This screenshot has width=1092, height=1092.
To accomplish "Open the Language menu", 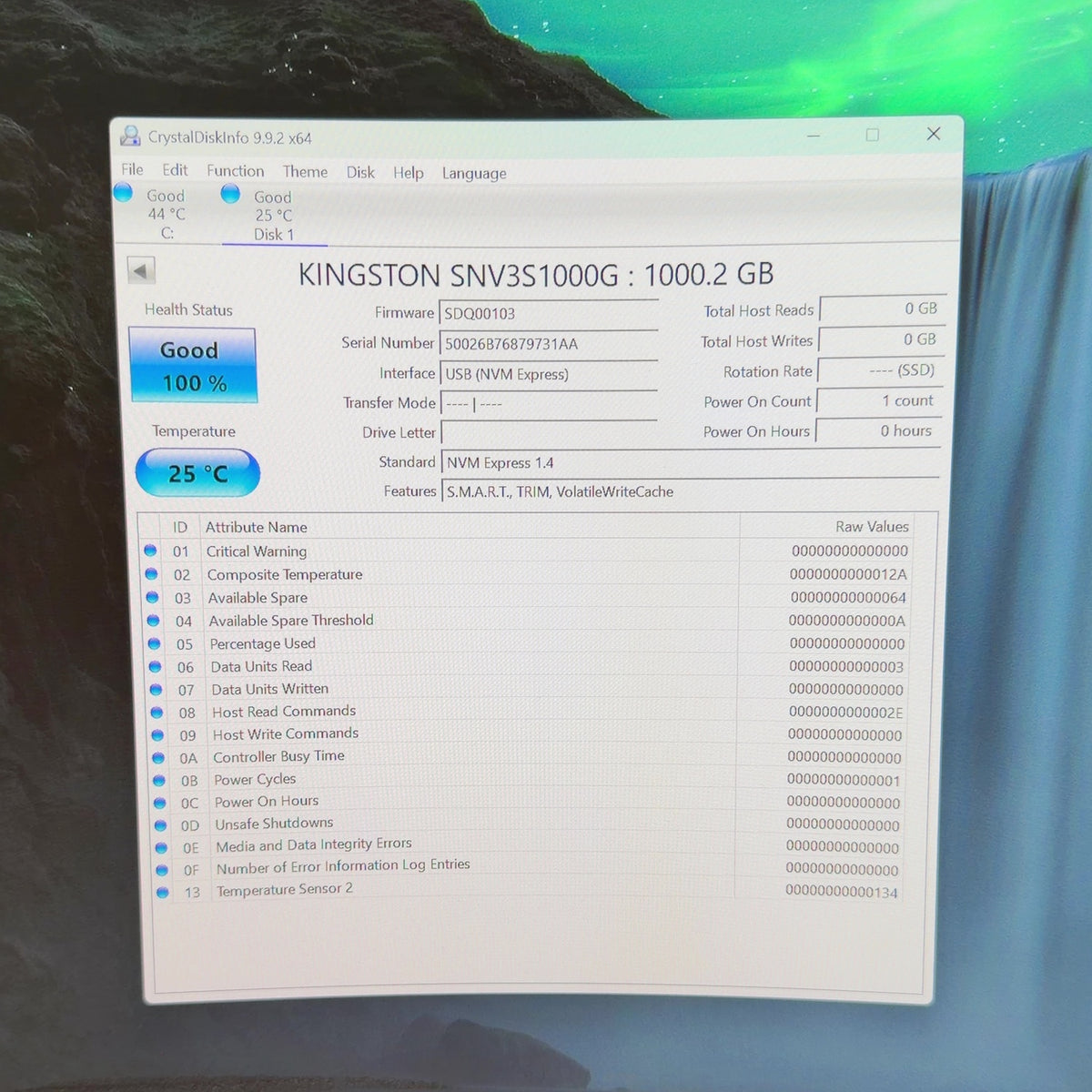I will [x=474, y=173].
